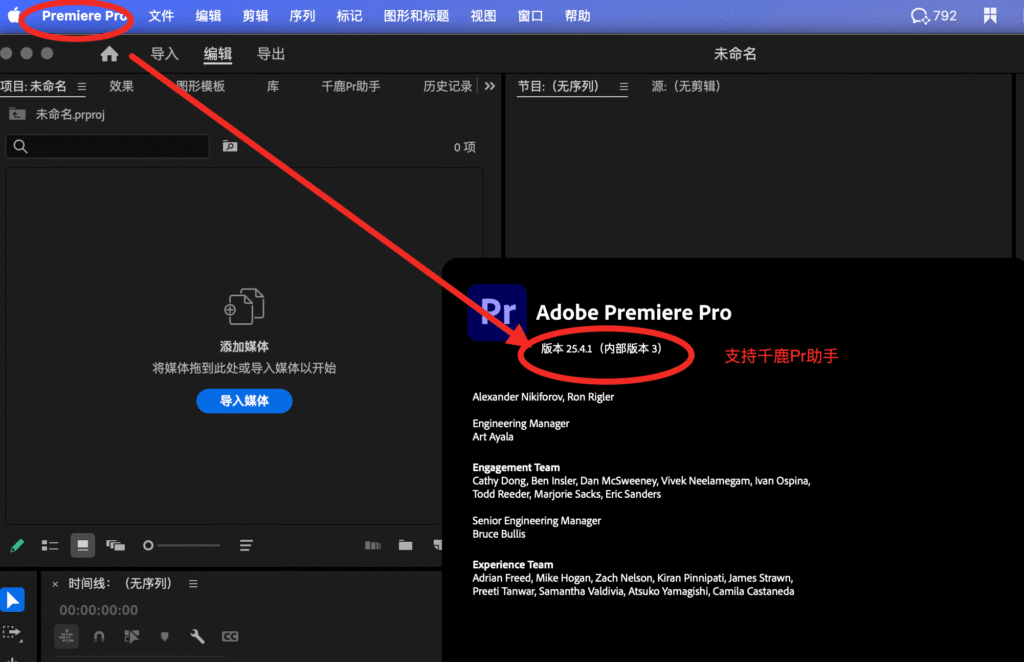The height and width of the screenshot is (662, 1024).
Task: Select the Selection arrow tool
Action: point(12,600)
